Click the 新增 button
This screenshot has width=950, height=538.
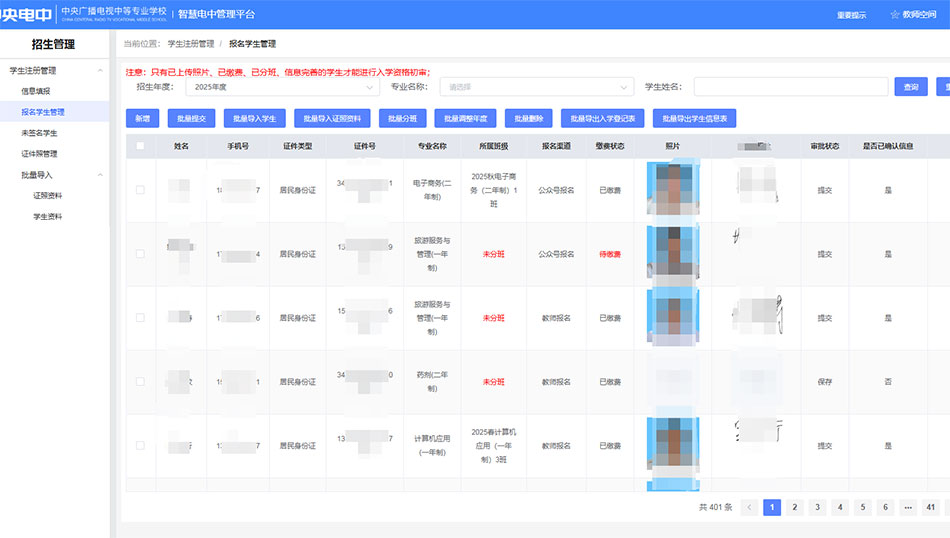click(142, 118)
